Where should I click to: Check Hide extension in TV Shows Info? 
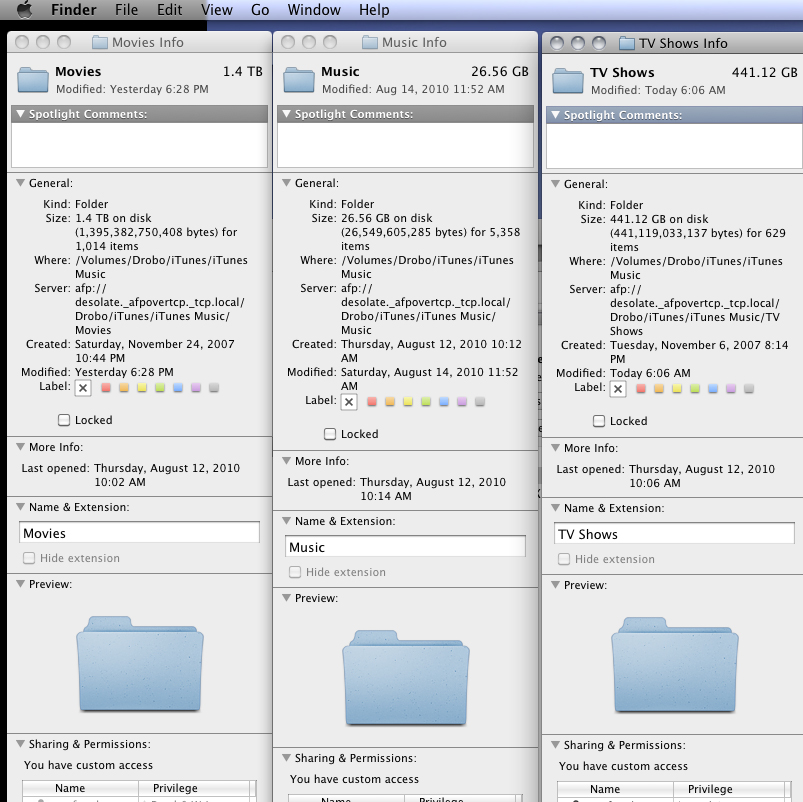tap(564, 559)
